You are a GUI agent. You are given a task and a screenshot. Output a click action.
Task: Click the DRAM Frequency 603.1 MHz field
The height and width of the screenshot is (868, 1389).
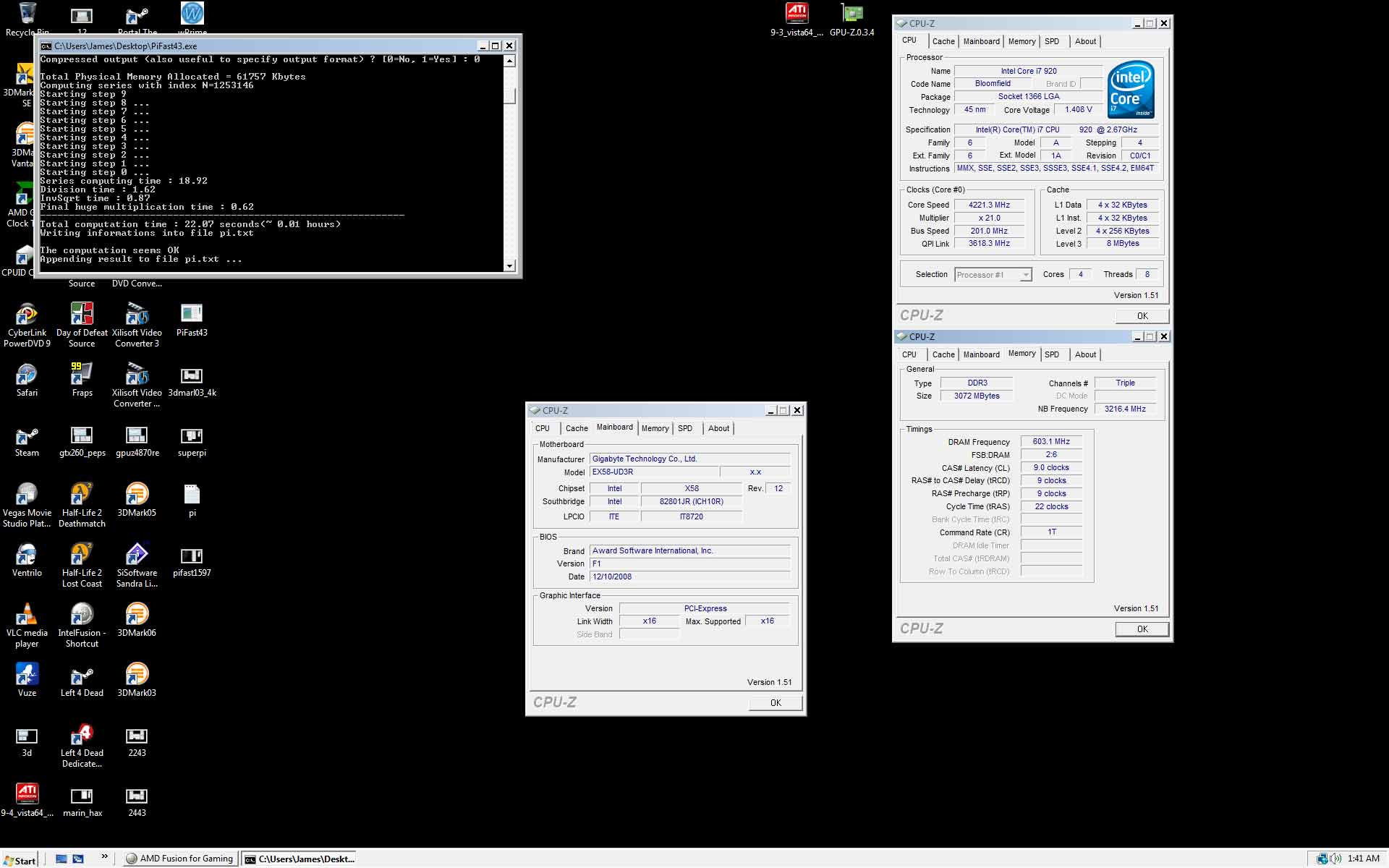(1051, 442)
